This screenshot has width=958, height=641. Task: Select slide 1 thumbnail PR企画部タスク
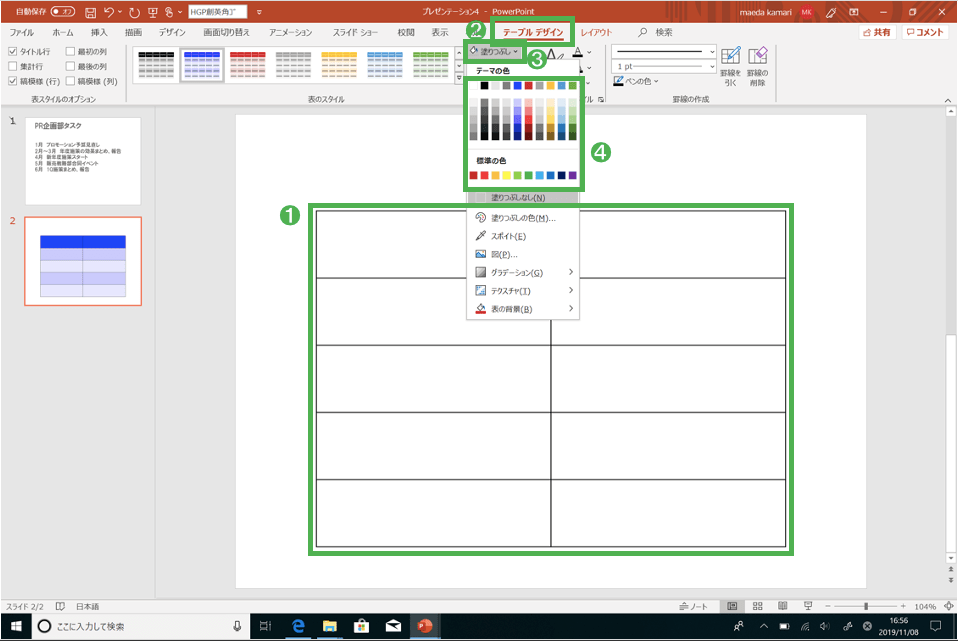tap(83, 161)
